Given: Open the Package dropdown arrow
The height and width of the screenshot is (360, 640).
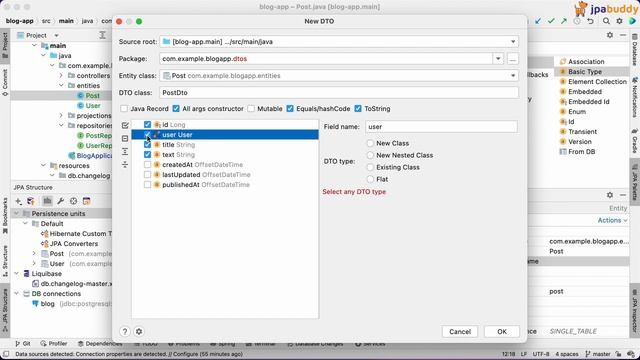Looking at the screenshot, I should pos(498,59).
